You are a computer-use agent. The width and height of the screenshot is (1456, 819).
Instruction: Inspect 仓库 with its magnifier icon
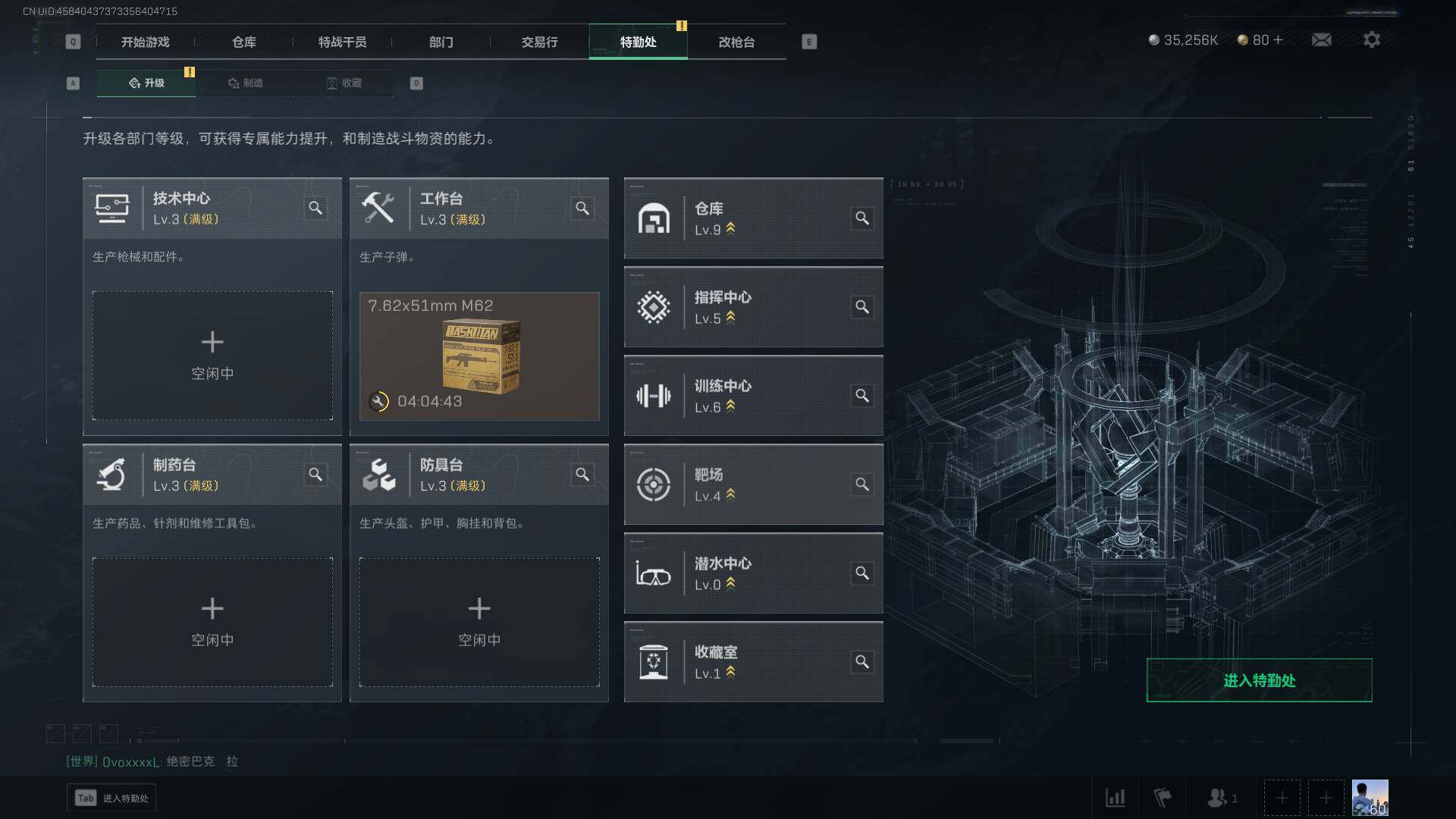(862, 218)
